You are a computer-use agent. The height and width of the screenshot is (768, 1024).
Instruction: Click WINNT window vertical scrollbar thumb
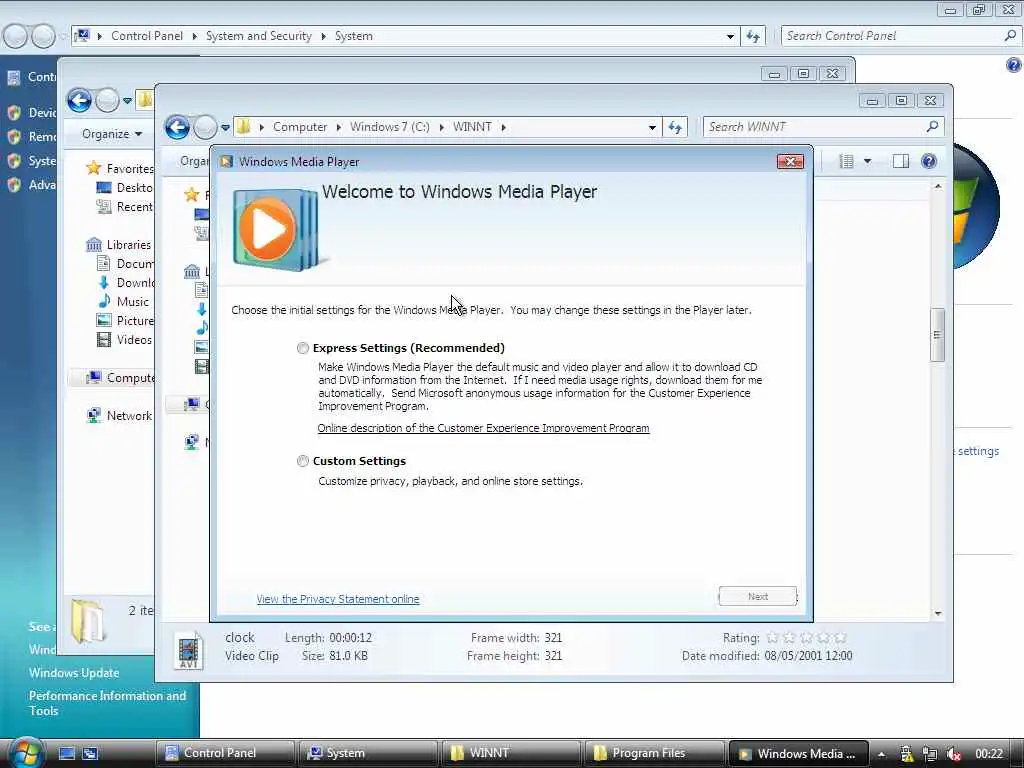pos(938,334)
